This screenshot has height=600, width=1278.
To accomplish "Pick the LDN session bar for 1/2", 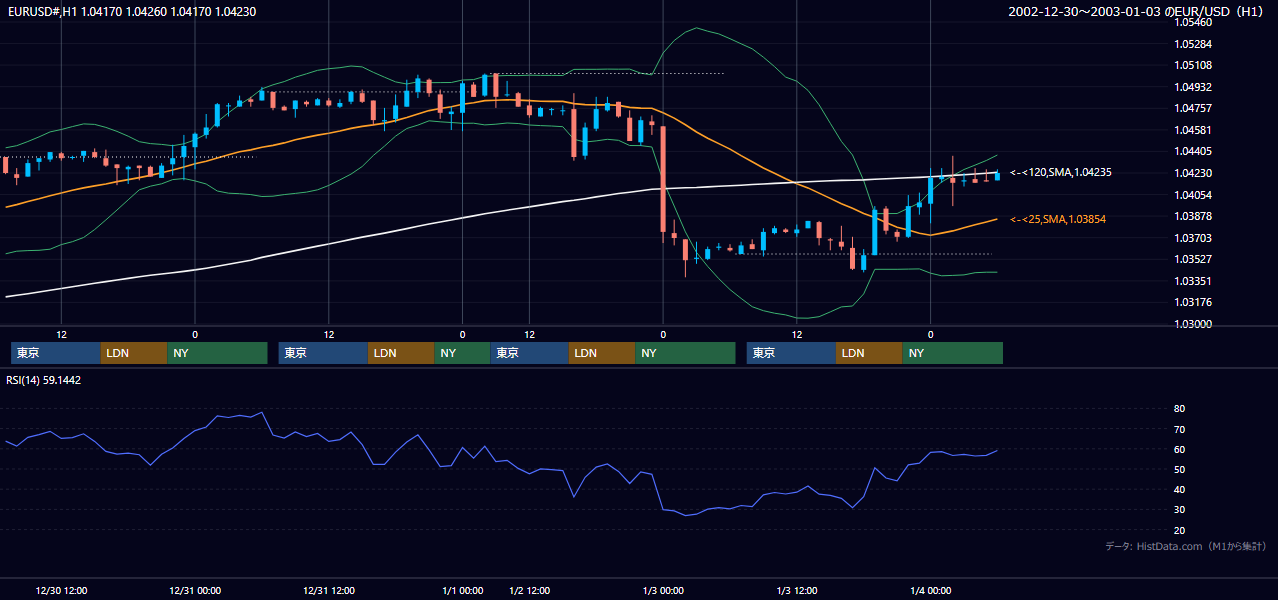I will point(602,353).
